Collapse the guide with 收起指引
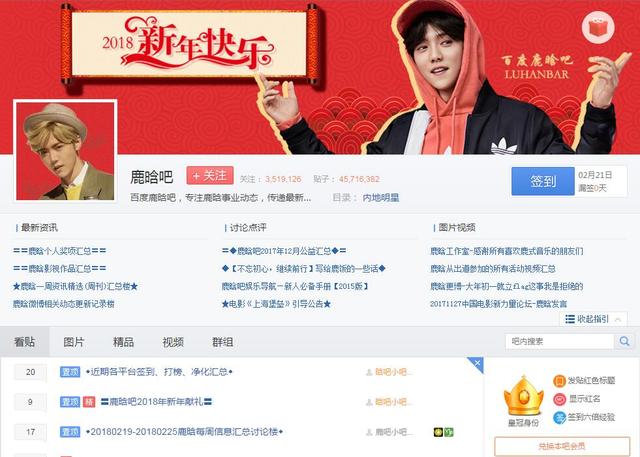The image size is (640, 457). 593,319
